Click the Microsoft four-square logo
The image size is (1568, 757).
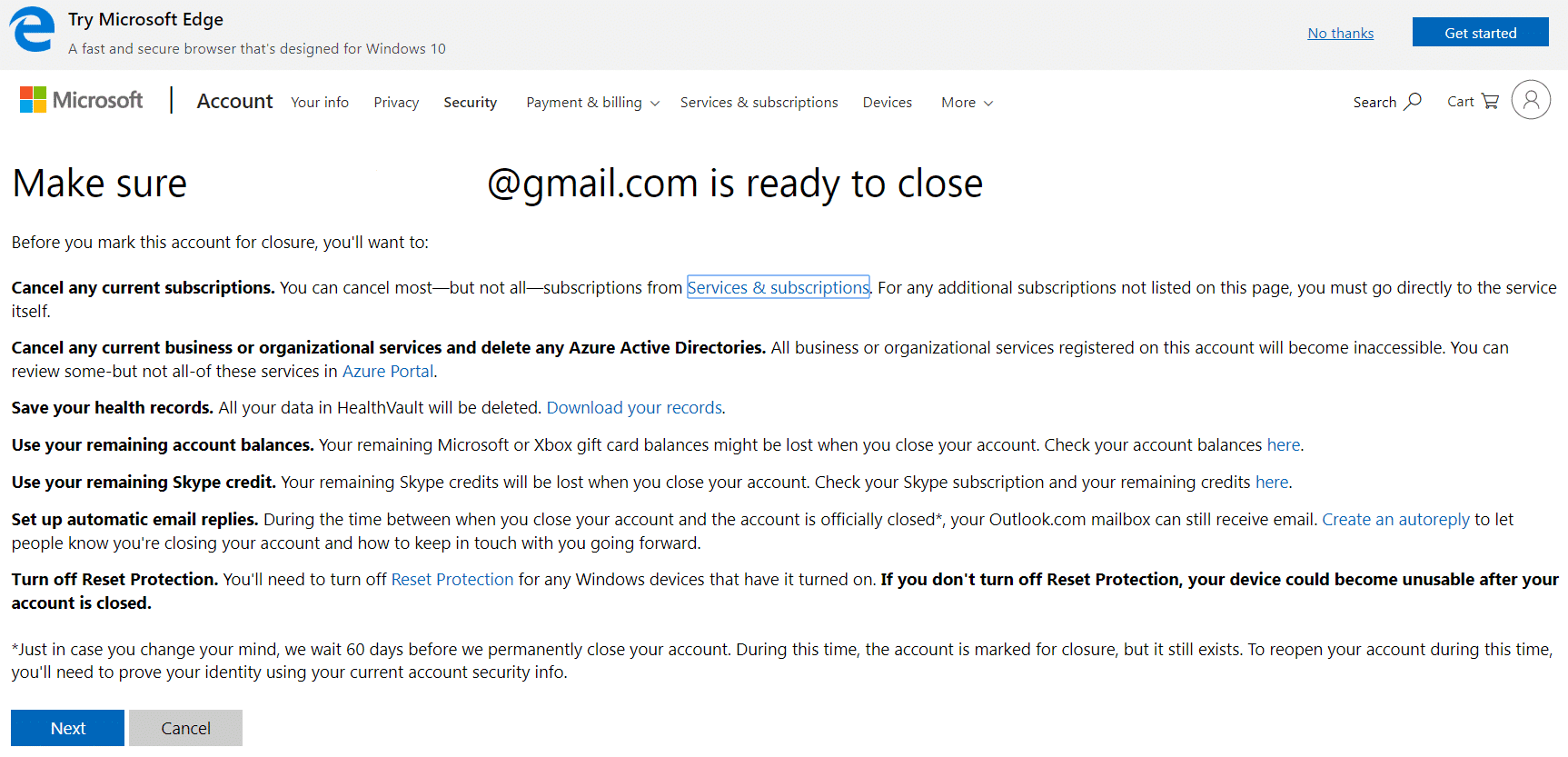33,100
